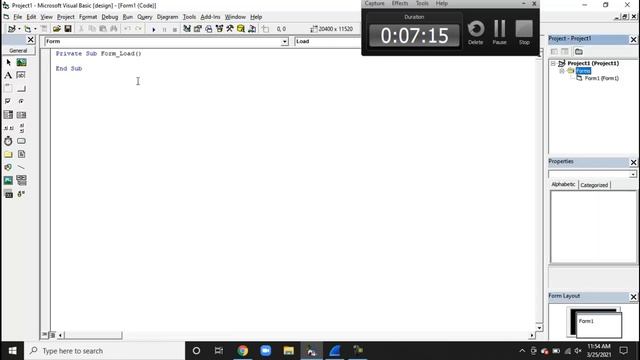The height and width of the screenshot is (360, 640).
Task: Select the ListBox control tool
Action: (x=21, y=115)
